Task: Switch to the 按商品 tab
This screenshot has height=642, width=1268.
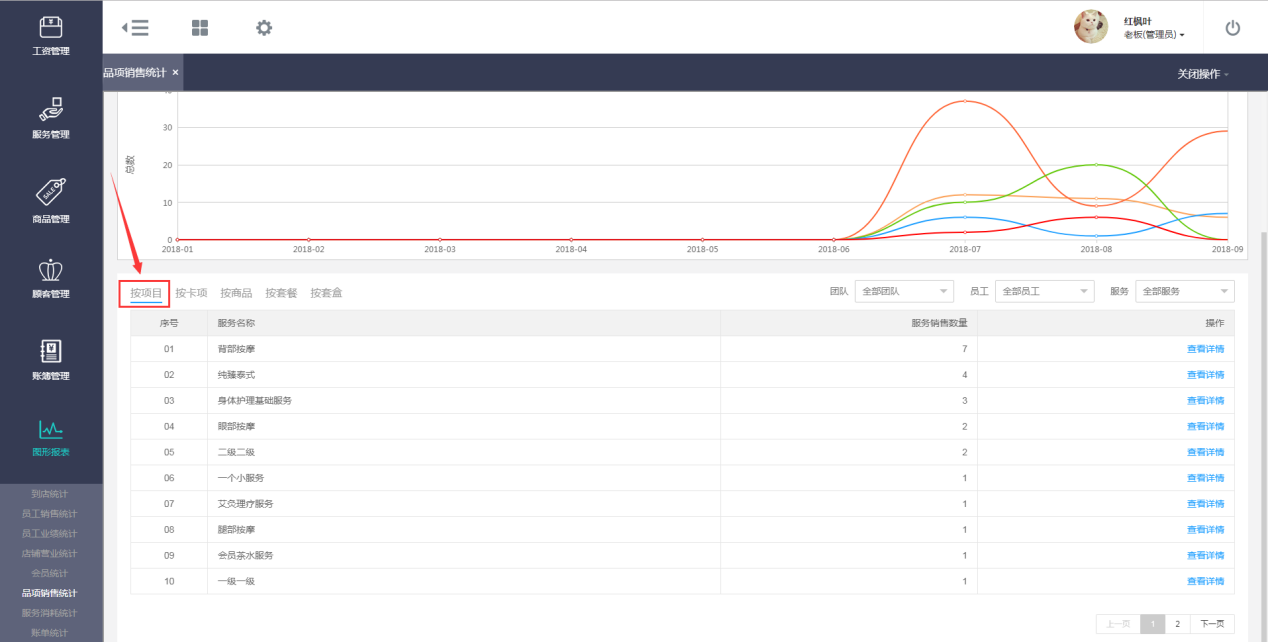Action: (236, 293)
